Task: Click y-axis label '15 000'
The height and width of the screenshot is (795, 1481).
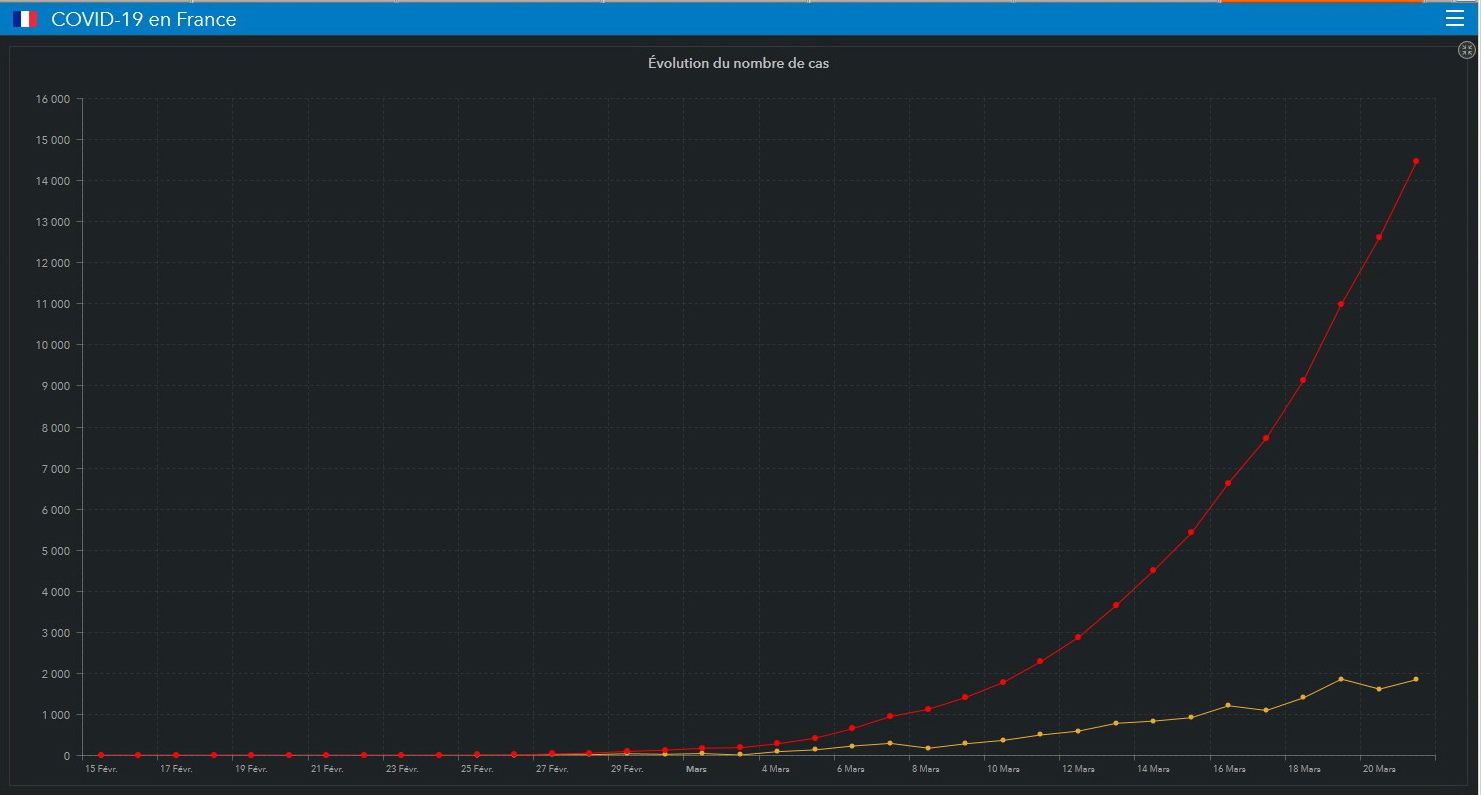Action: pos(53,140)
